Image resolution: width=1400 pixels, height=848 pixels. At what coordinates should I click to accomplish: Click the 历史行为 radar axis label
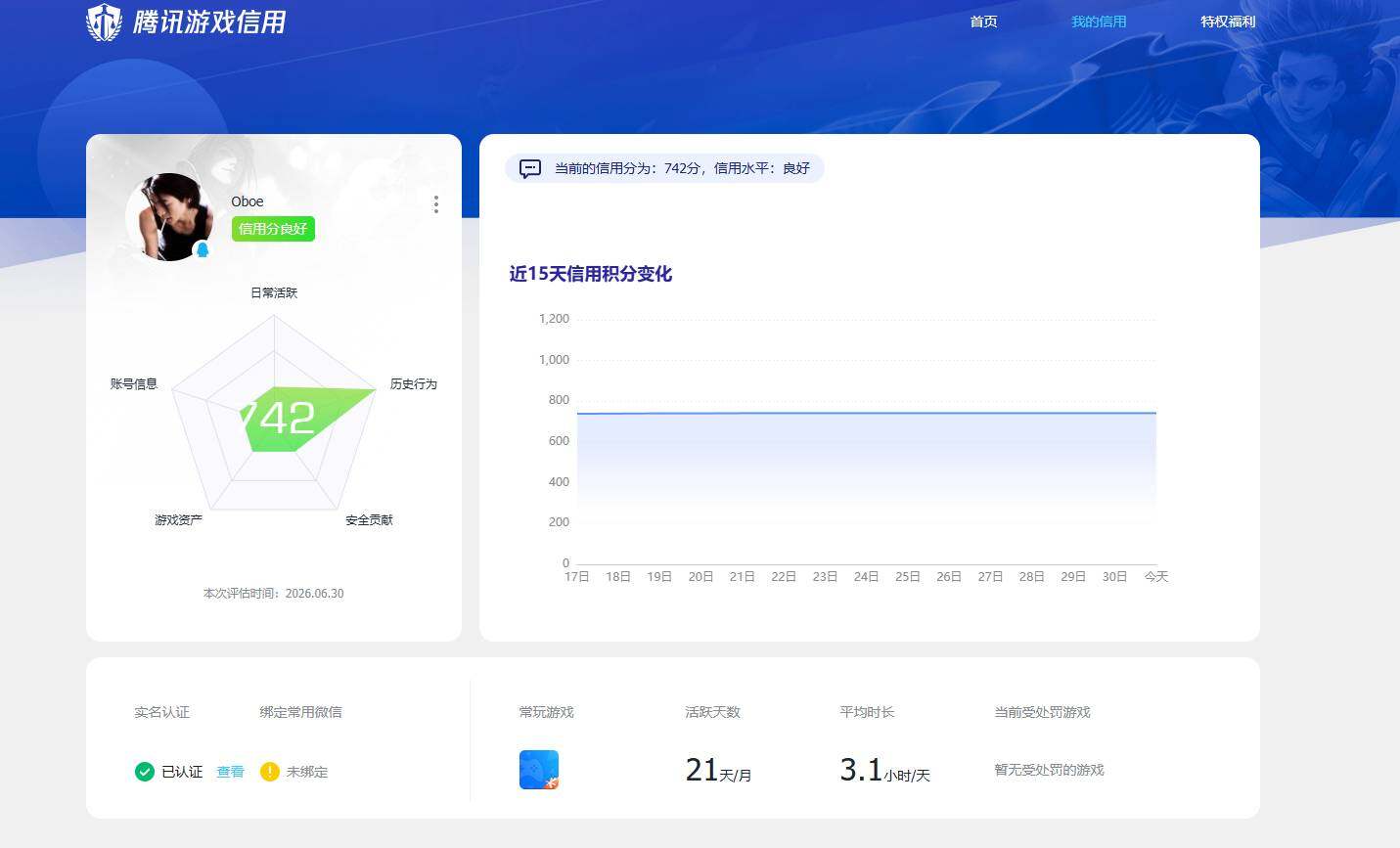413,383
